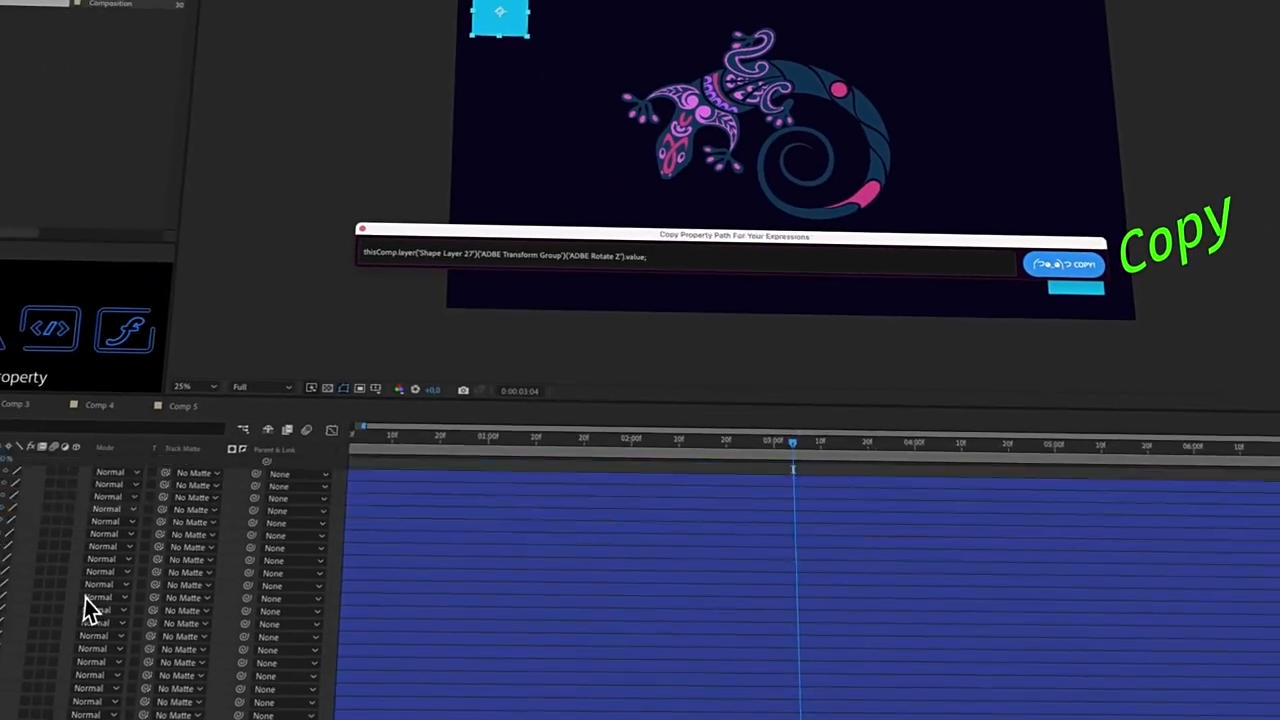The image size is (1280, 720).
Task: Open the Full resolution dropdown
Action: tap(262, 387)
